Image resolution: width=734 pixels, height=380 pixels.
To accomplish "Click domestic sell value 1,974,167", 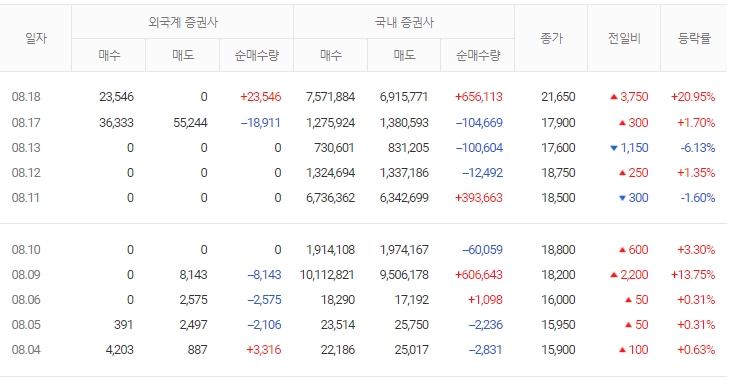I will tap(404, 249).
